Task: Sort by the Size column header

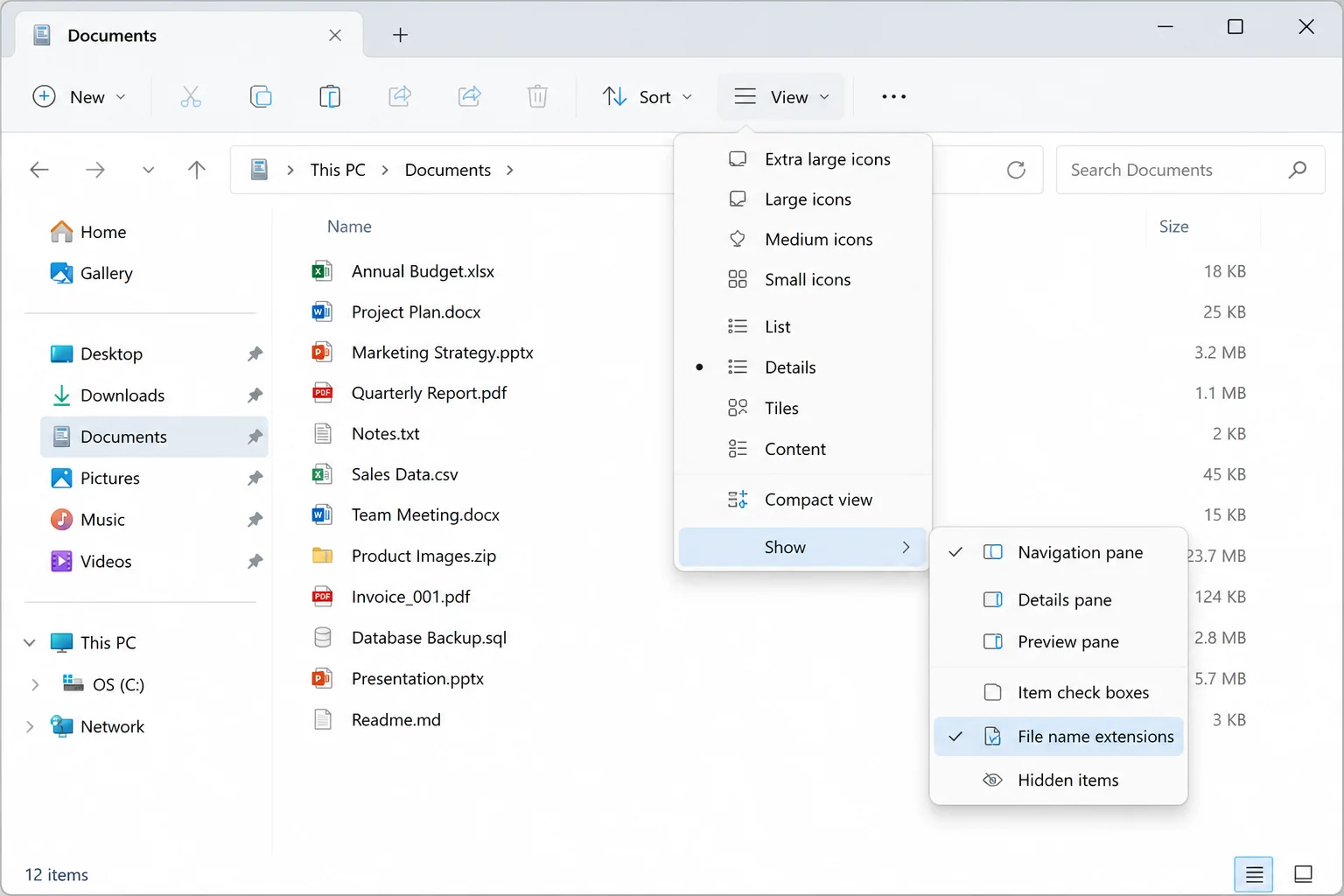Action: click(x=1173, y=227)
